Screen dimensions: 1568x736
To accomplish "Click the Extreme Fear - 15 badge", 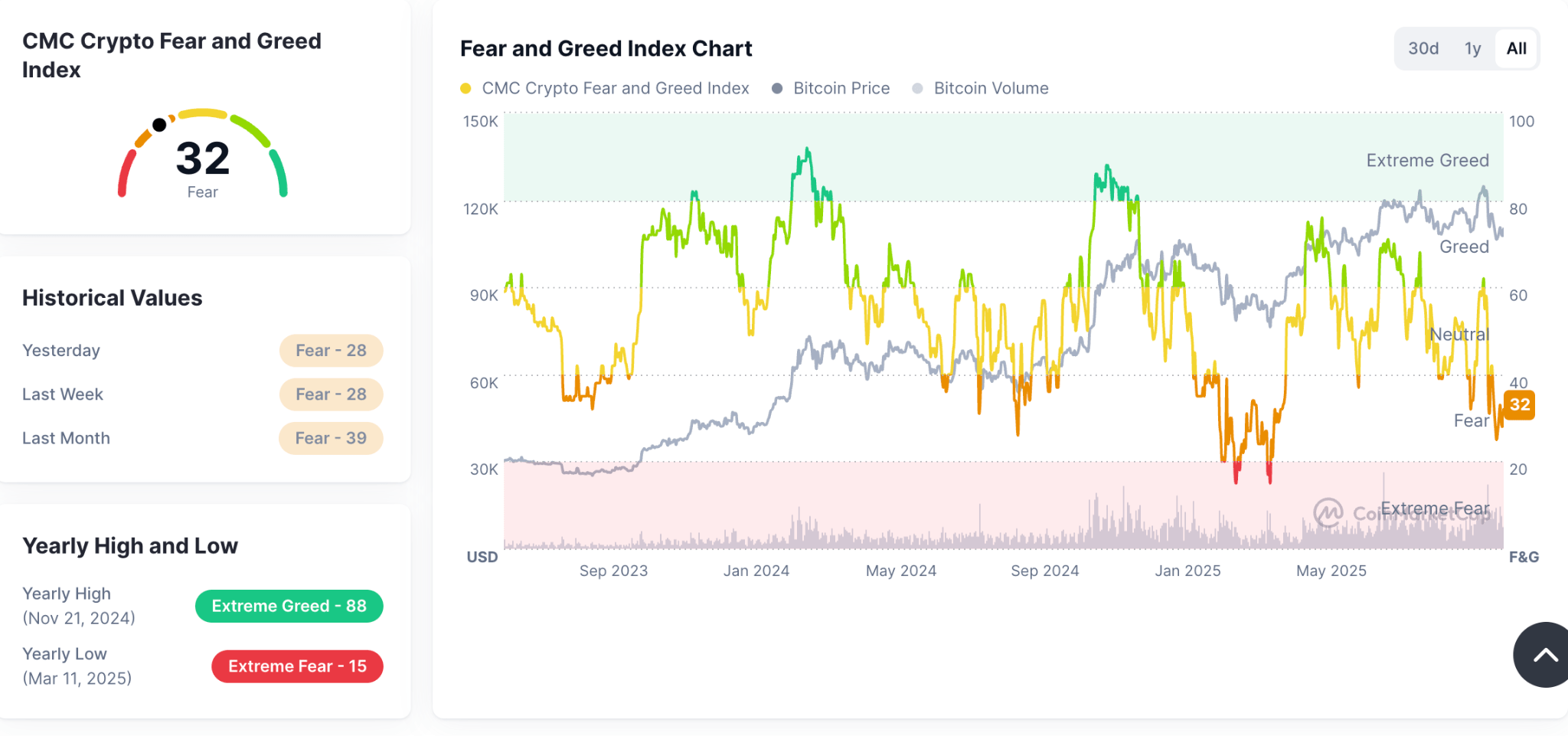I will (297, 666).
